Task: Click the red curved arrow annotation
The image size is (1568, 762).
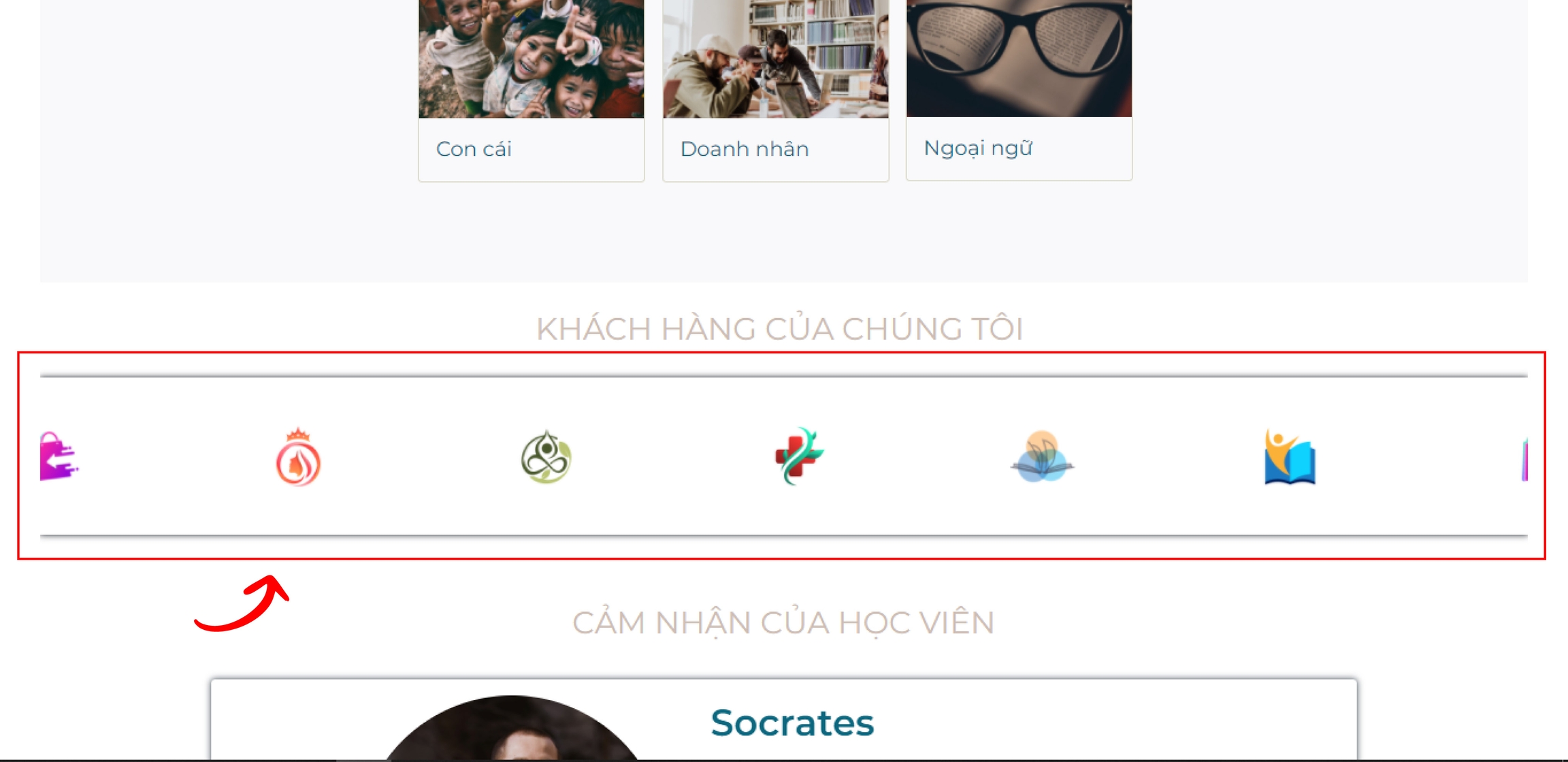Action: (242, 603)
